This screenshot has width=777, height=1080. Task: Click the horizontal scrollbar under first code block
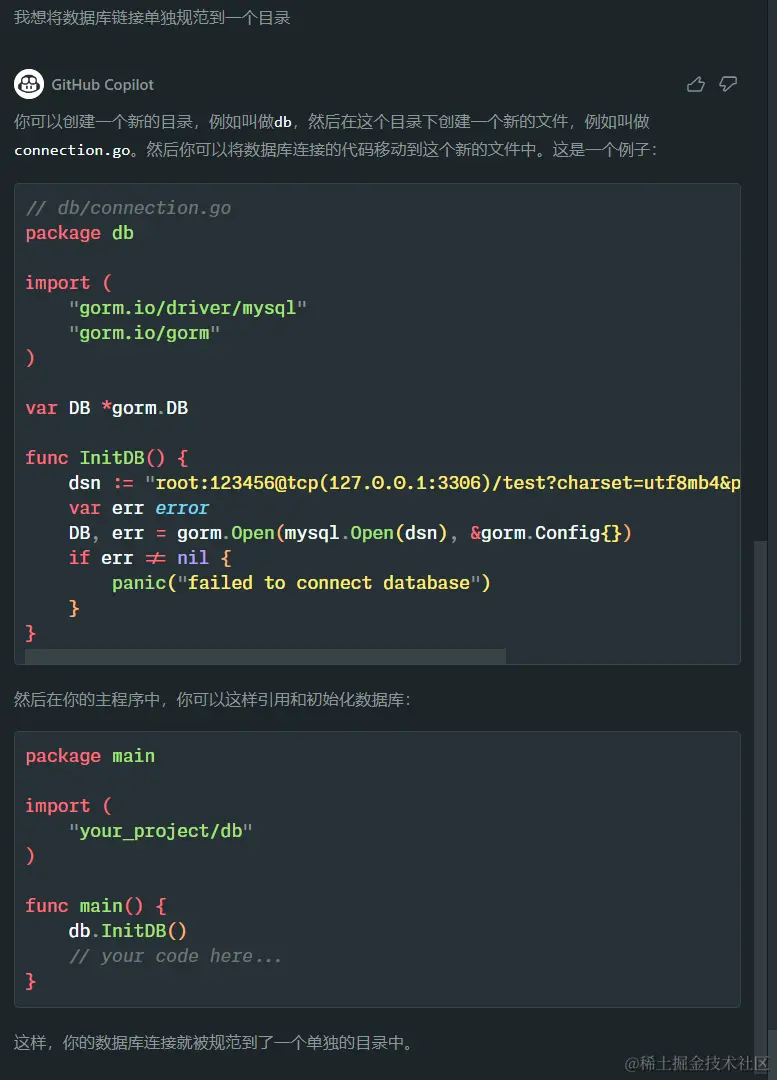coord(265,656)
